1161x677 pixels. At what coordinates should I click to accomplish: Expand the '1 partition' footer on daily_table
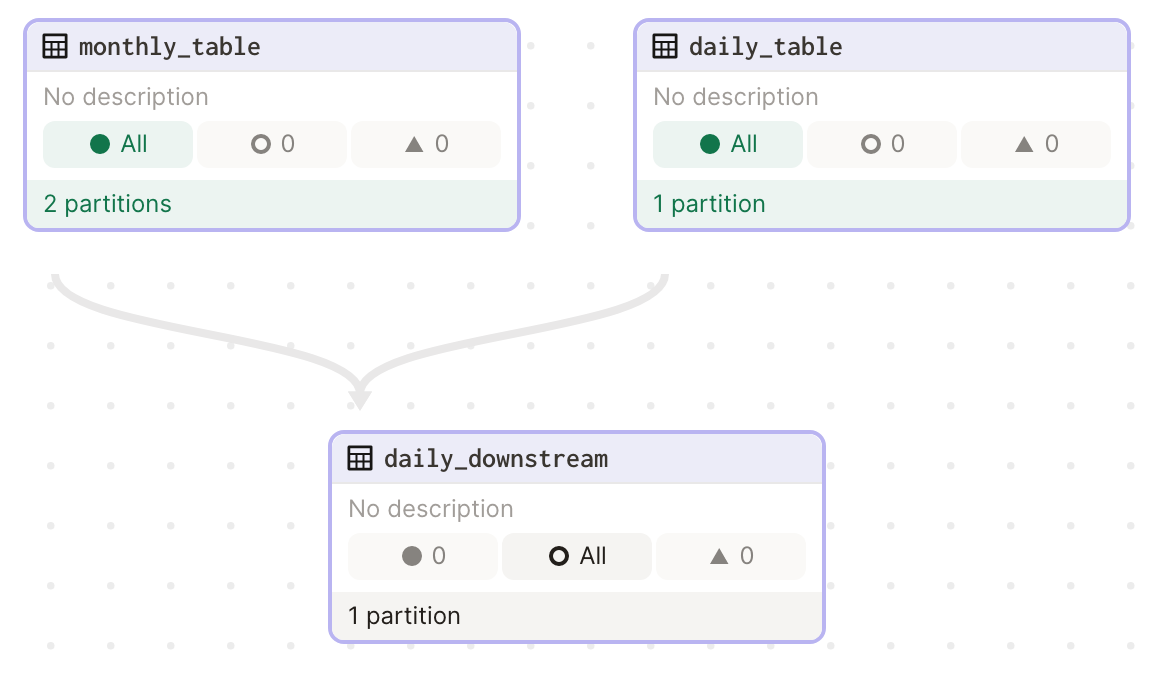[710, 203]
